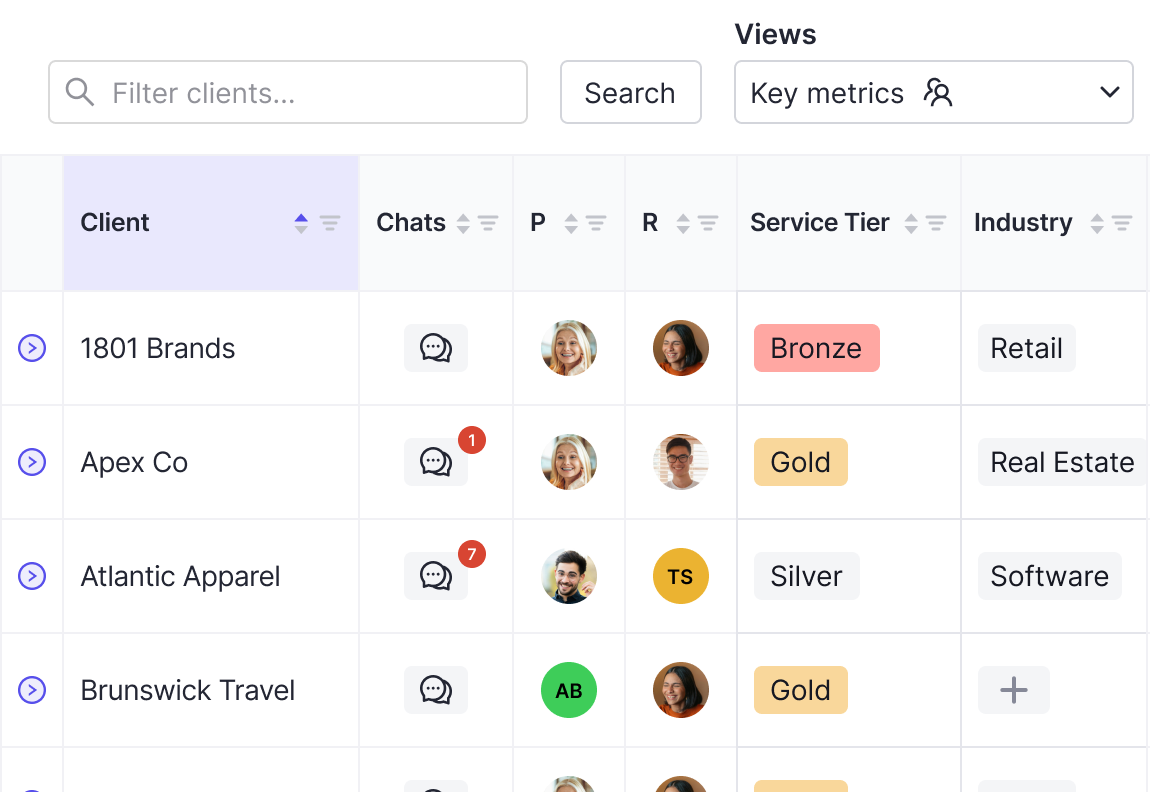Open Atlantic Apparel chat with 7 notifications

[x=435, y=576]
